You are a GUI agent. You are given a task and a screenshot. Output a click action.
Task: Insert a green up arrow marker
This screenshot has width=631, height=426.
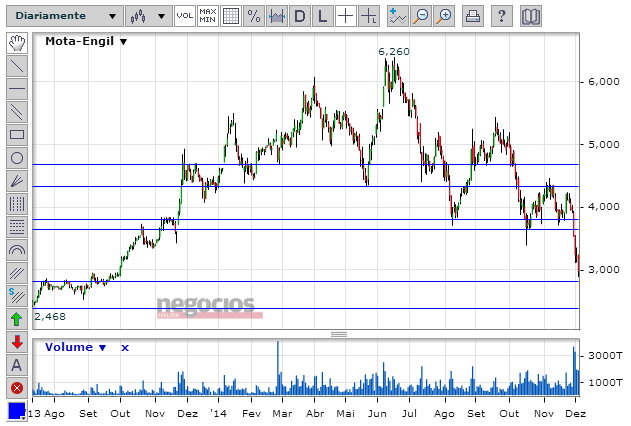[17, 319]
